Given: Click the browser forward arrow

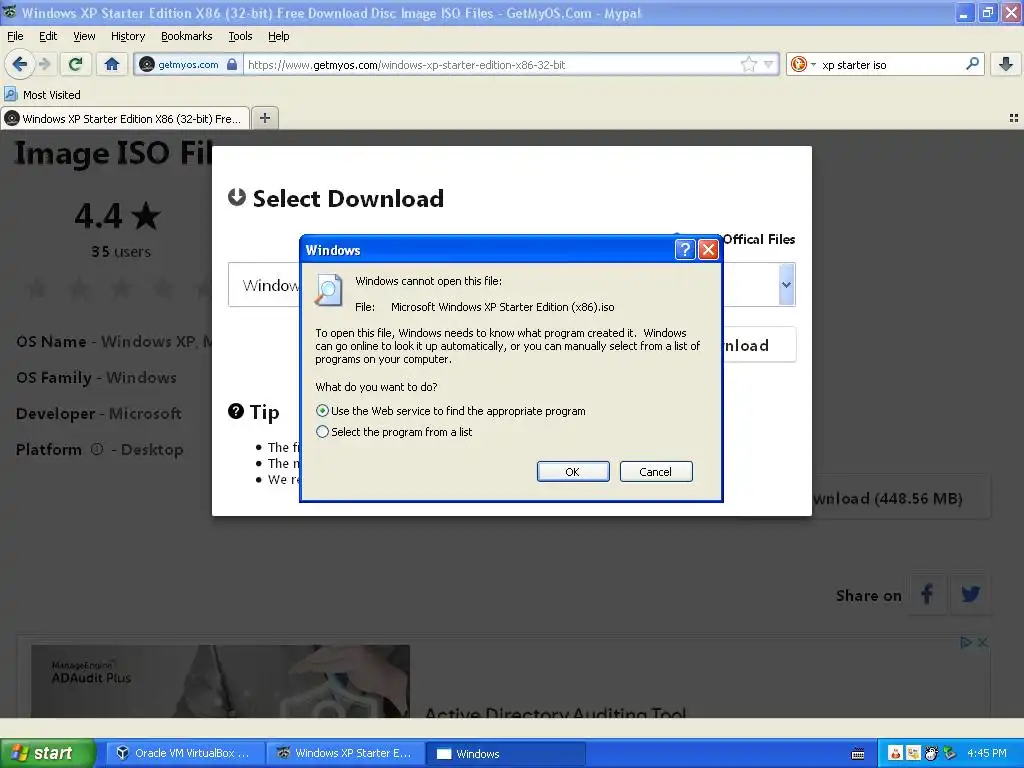Looking at the screenshot, I should pyautogui.click(x=44, y=64).
